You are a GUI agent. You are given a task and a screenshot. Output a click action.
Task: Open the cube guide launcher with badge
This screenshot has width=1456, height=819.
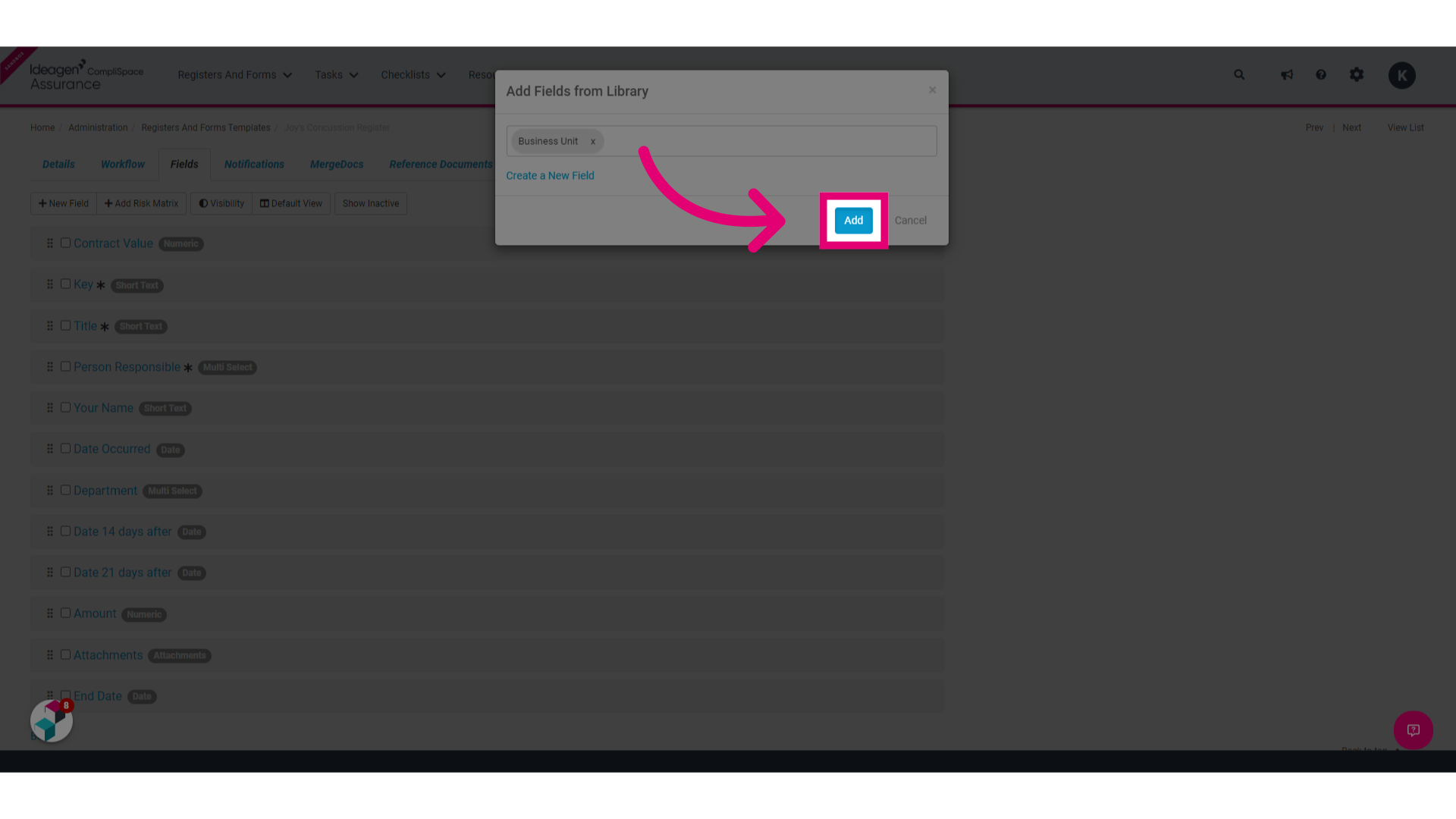point(52,721)
